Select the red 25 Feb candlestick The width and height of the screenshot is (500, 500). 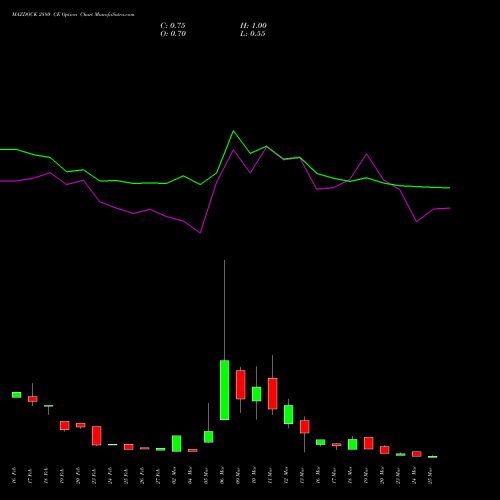point(129,447)
